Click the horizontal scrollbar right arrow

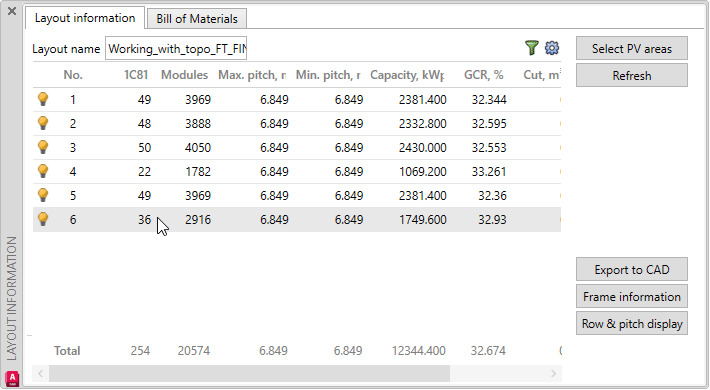click(553, 373)
